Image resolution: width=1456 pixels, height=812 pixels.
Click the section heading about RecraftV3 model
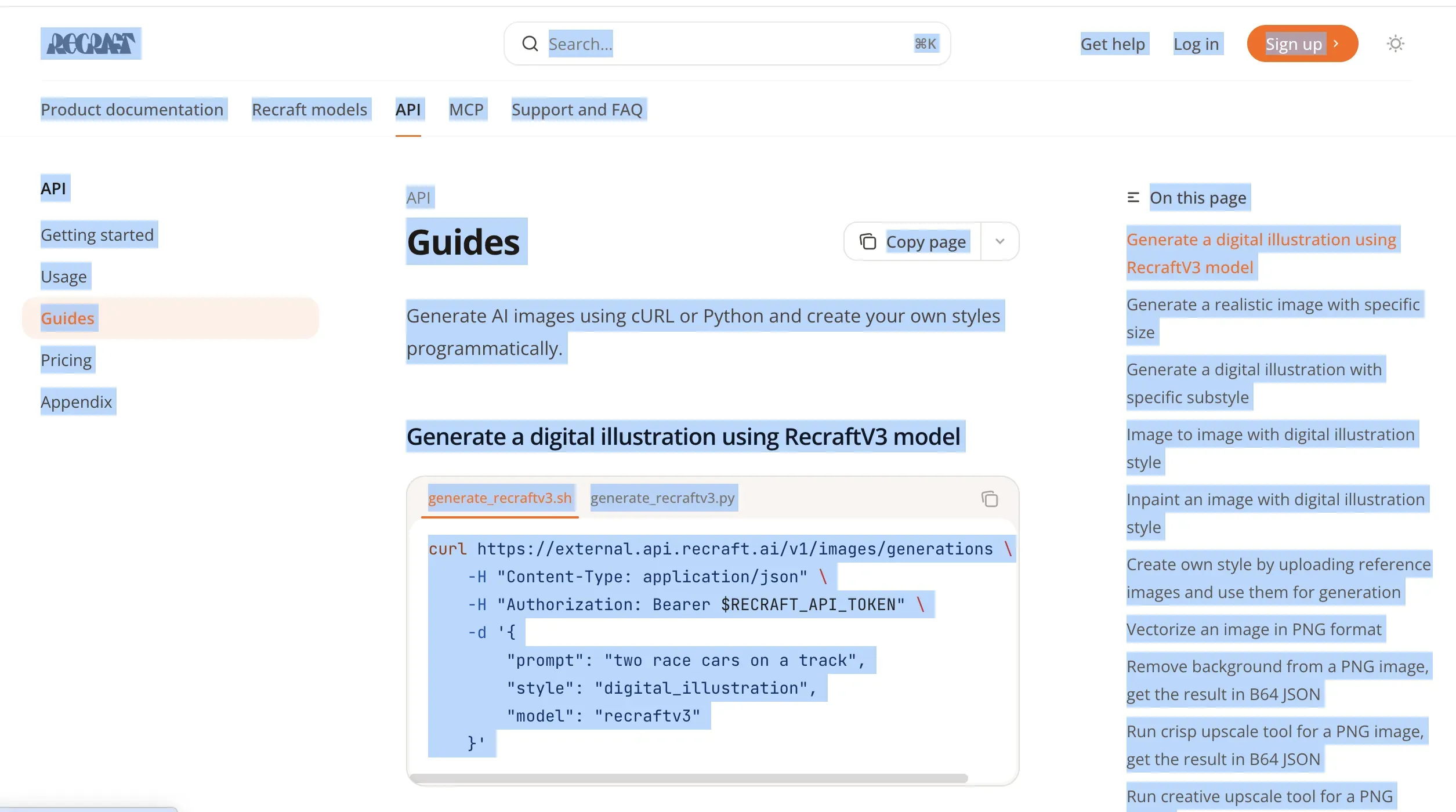click(x=683, y=437)
